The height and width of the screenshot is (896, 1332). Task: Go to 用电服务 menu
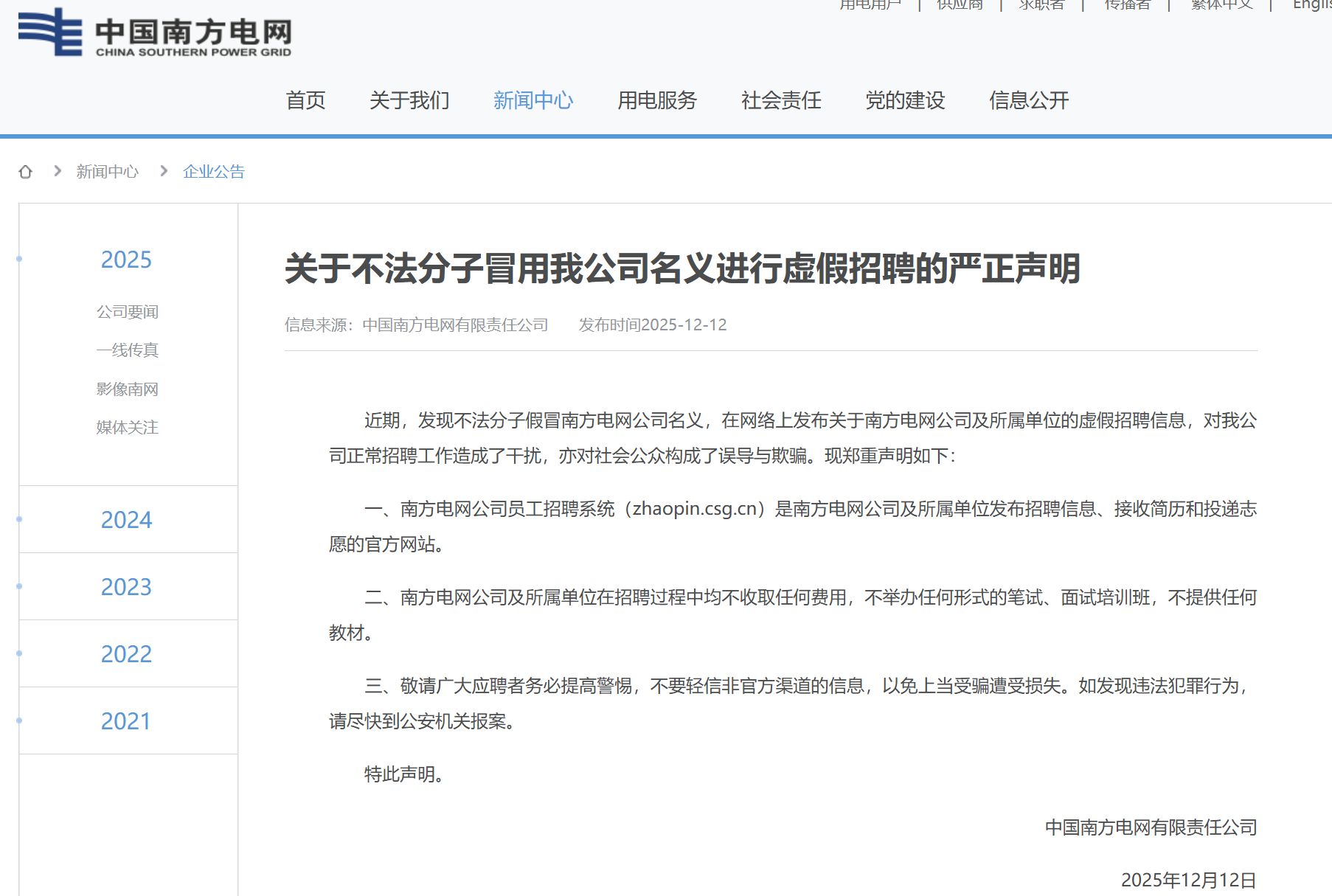(x=656, y=100)
